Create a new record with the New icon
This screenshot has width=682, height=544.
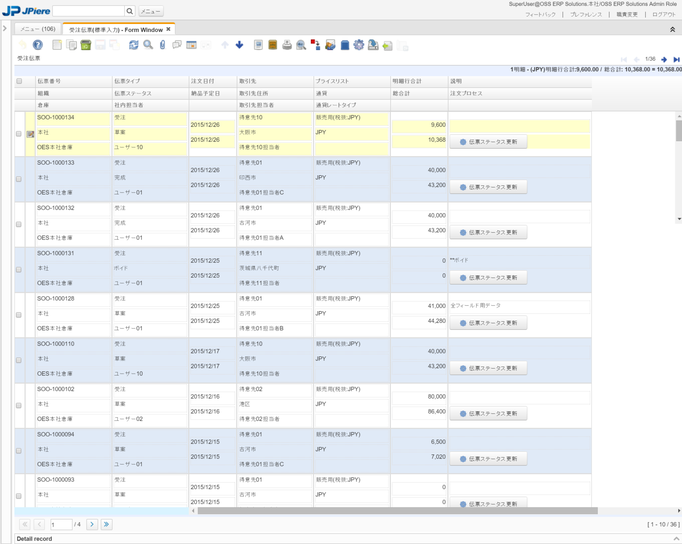click(x=57, y=45)
